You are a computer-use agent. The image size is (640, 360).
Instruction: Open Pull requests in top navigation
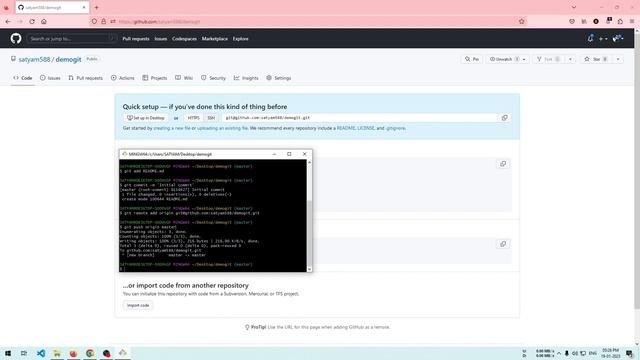136,39
